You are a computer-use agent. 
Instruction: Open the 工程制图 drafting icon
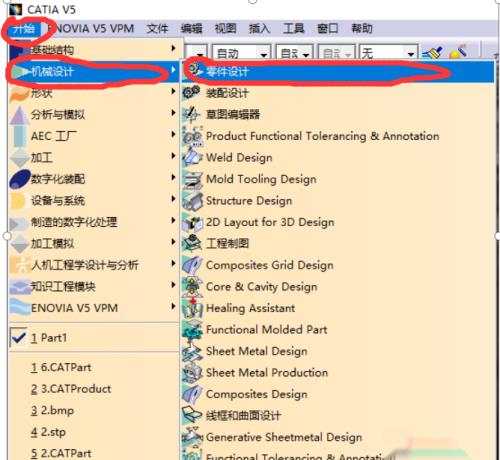(x=192, y=243)
